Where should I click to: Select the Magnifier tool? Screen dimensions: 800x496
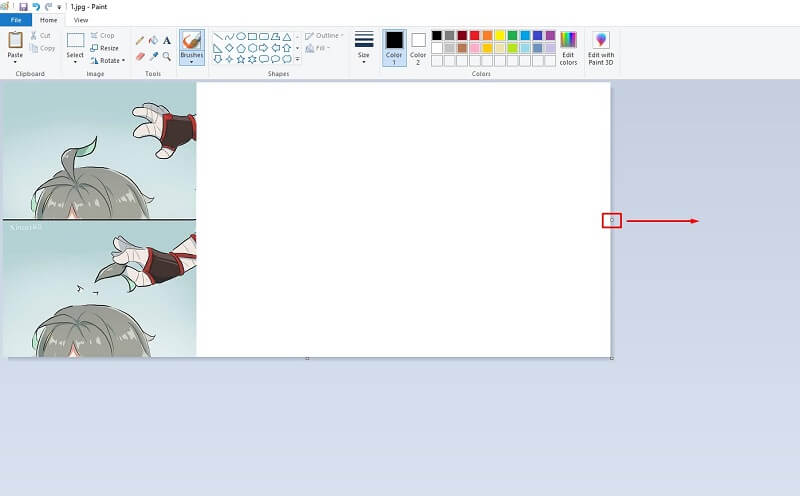coord(167,56)
